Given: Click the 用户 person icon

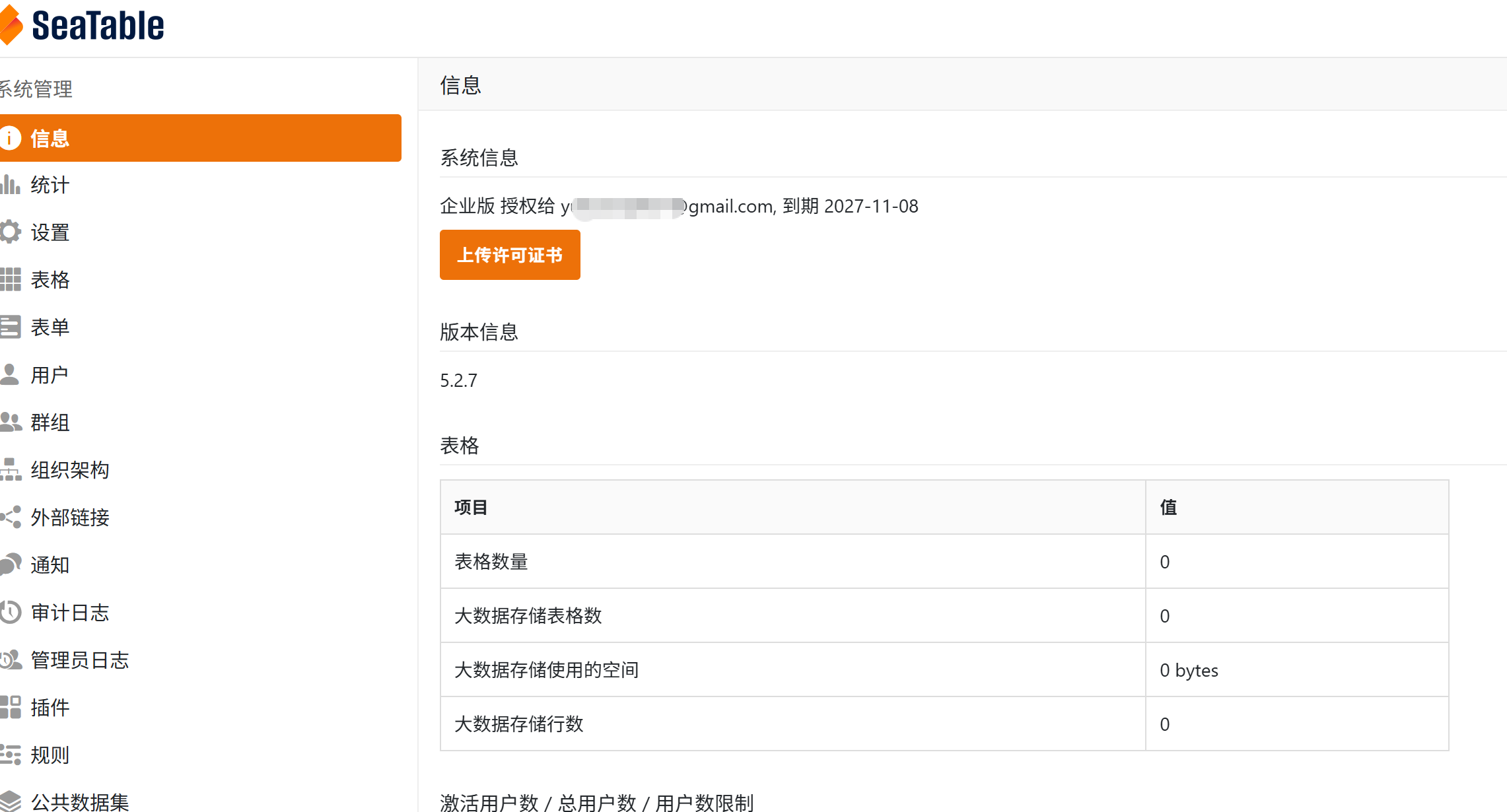Looking at the screenshot, I should pos(10,375).
